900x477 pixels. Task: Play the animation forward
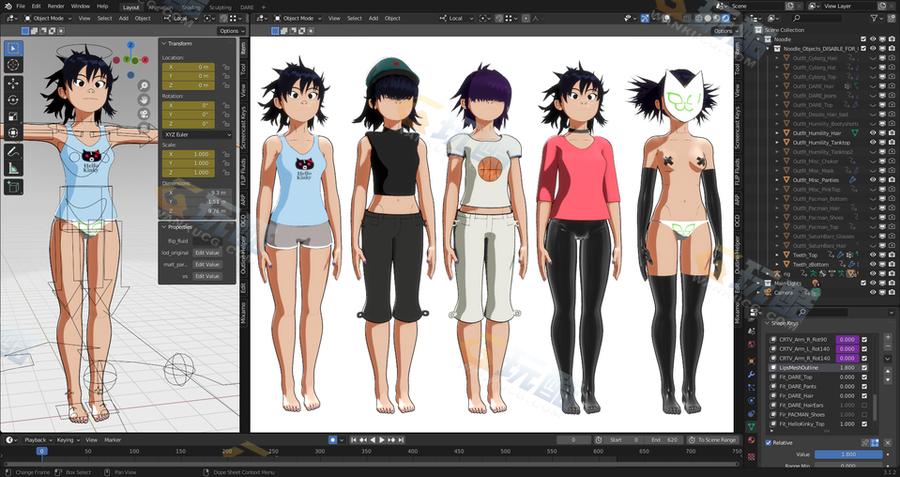(382, 440)
